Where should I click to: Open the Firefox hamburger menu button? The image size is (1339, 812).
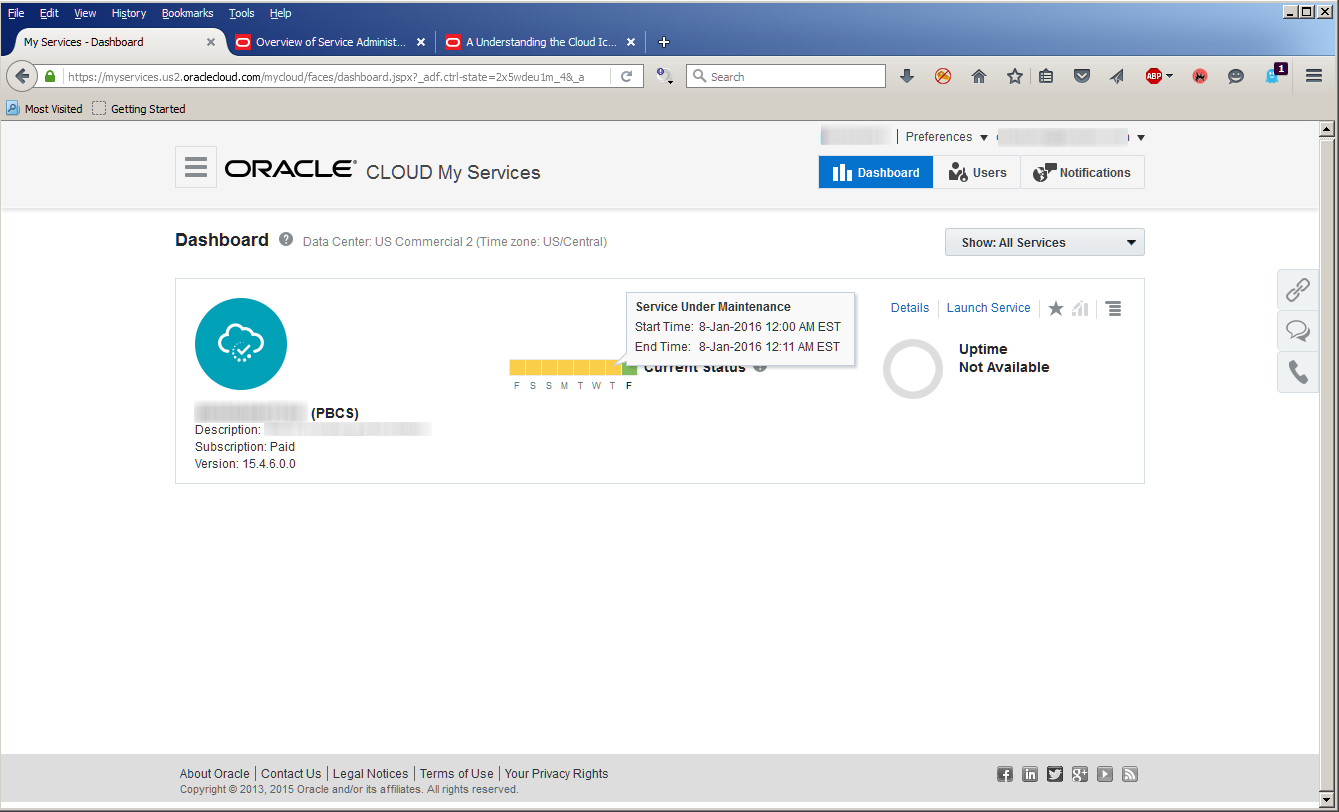pyautogui.click(x=1314, y=76)
